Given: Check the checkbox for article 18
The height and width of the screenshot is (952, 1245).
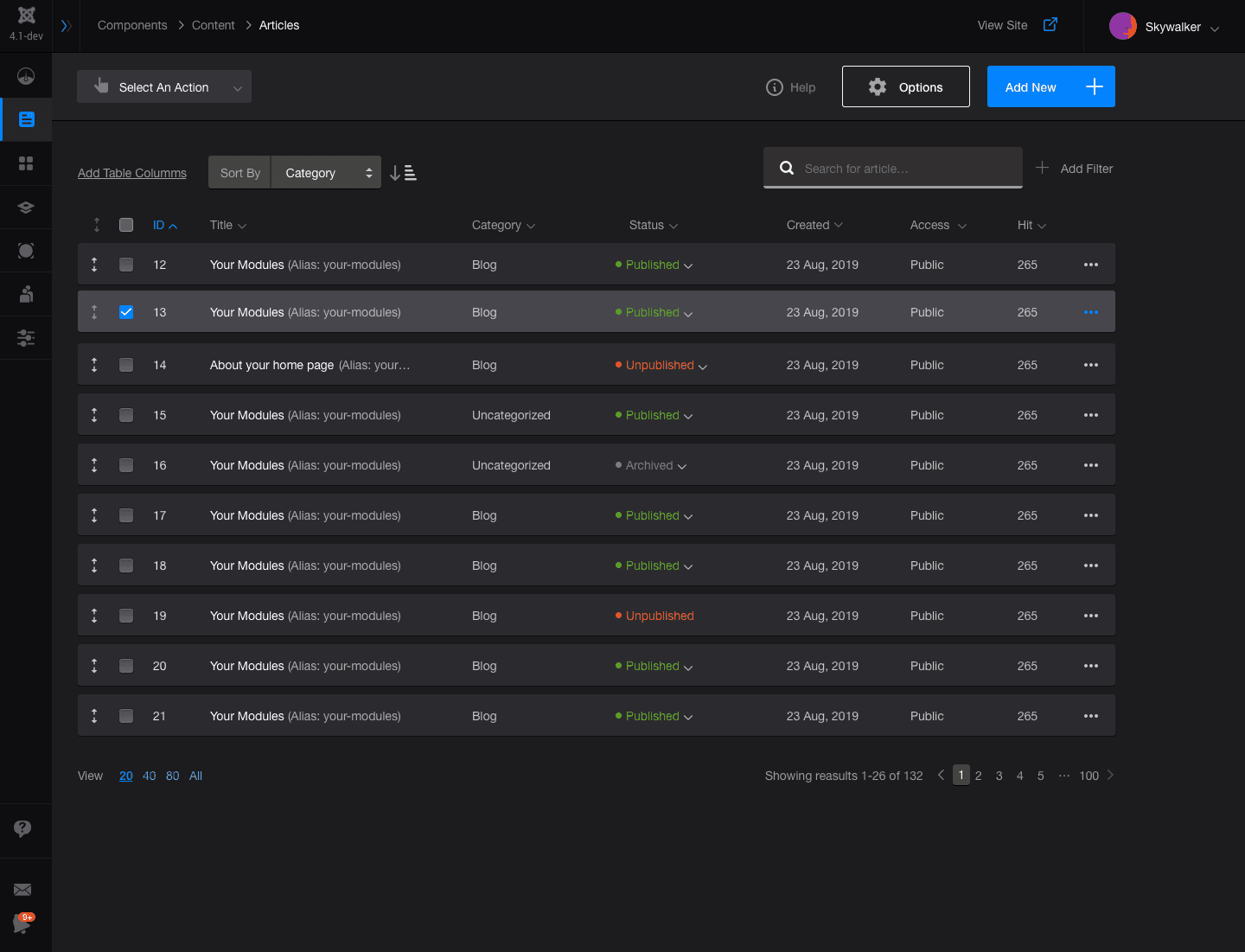Looking at the screenshot, I should pyautogui.click(x=126, y=565).
